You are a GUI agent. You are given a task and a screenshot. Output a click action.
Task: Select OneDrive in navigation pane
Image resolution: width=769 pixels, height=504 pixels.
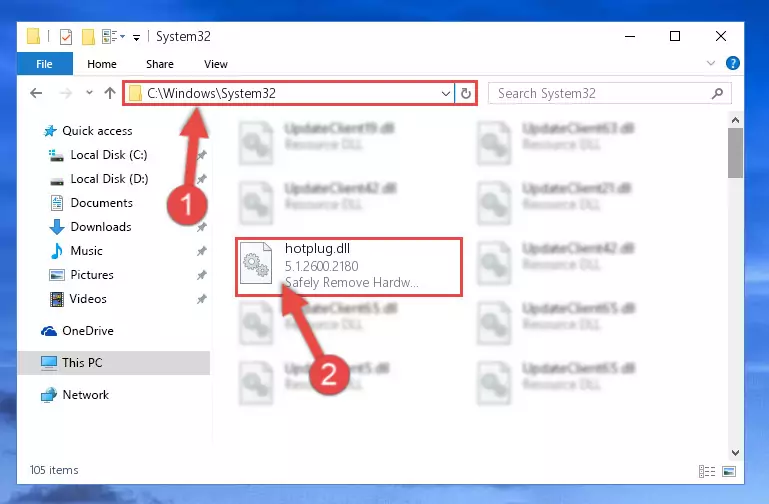[88, 331]
